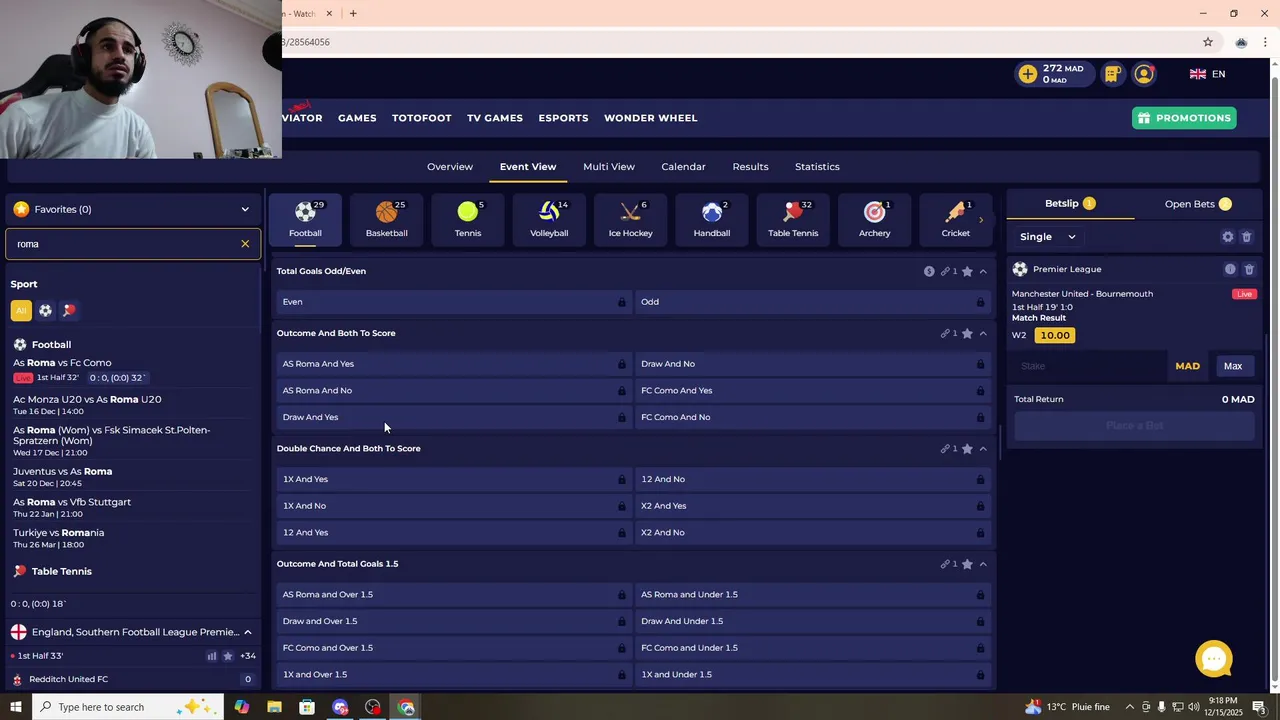Remove Premier League bet with trash icon
The height and width of the screenshot is (720, 1280).
tap(1249, 269)
